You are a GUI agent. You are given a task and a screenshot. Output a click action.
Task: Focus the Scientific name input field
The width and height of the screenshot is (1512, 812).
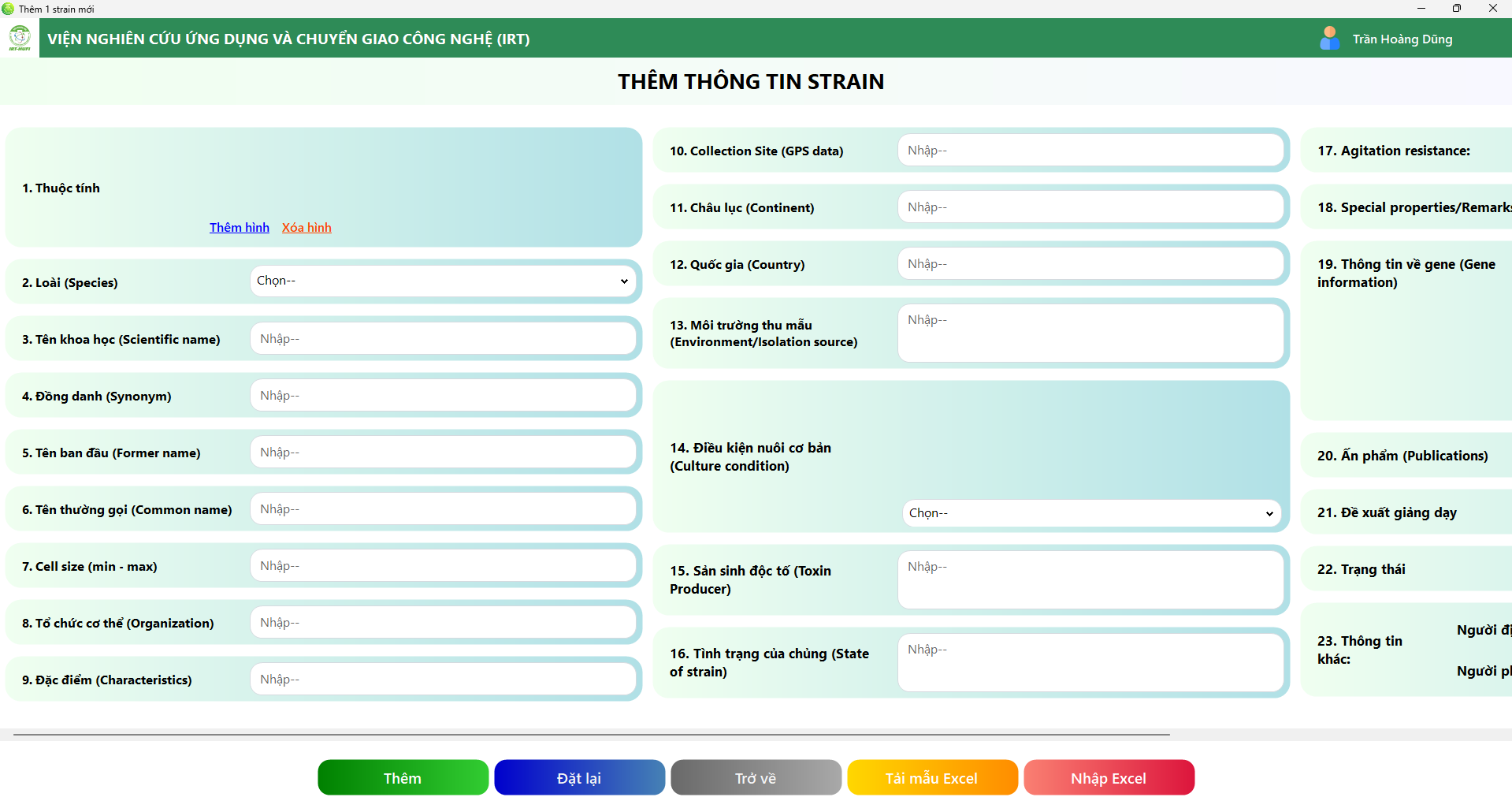click(x=443, y=339)
